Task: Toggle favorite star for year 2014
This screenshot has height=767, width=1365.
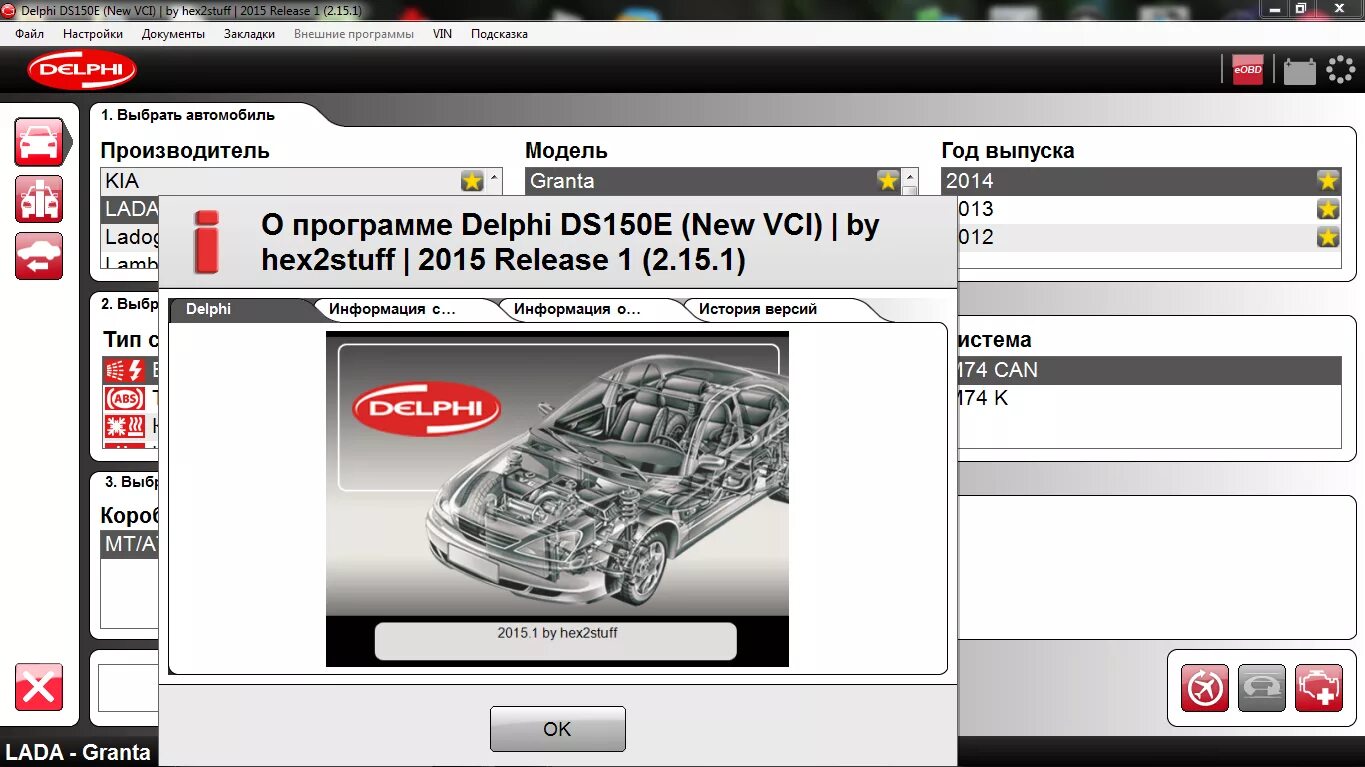Action: click(x=1328, y=181)
